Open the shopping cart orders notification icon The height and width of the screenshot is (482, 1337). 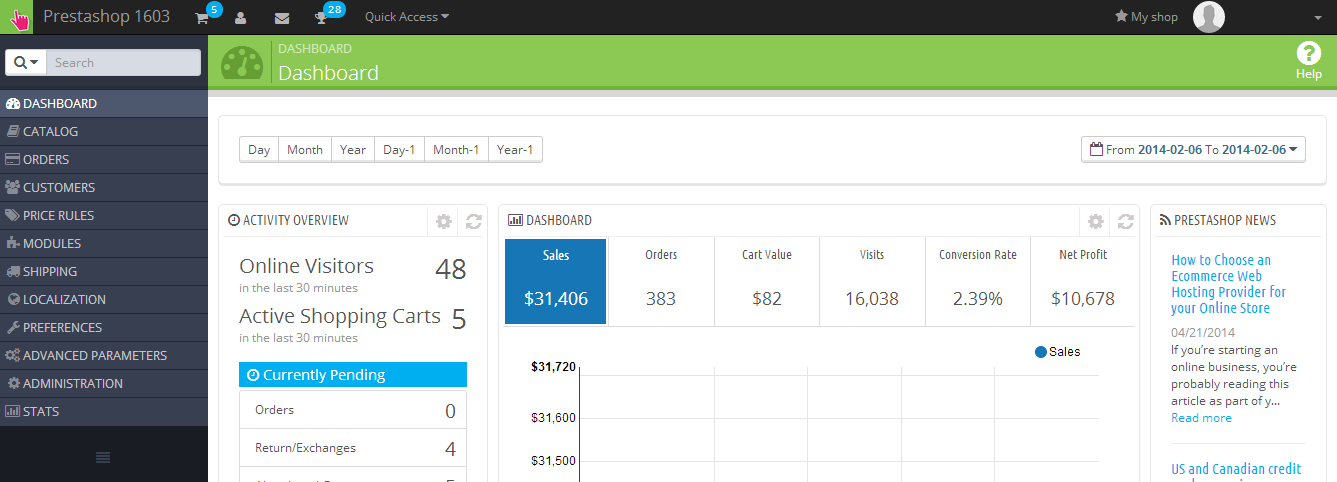point(202,18)
